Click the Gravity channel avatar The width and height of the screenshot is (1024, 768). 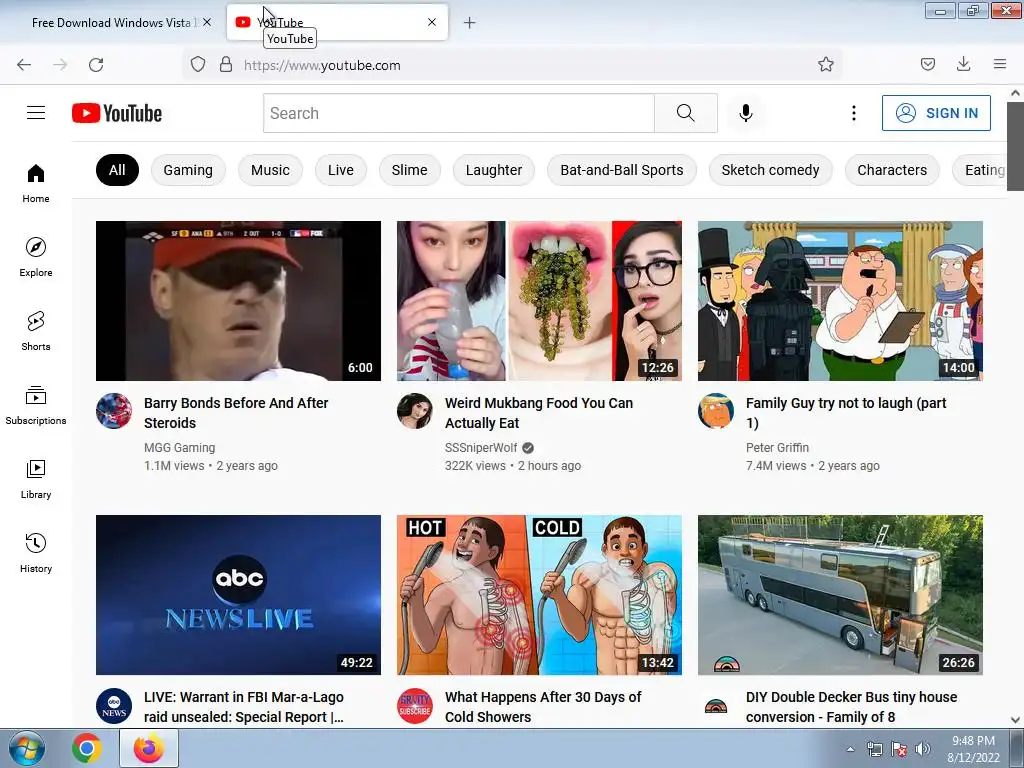coord(415,705)
